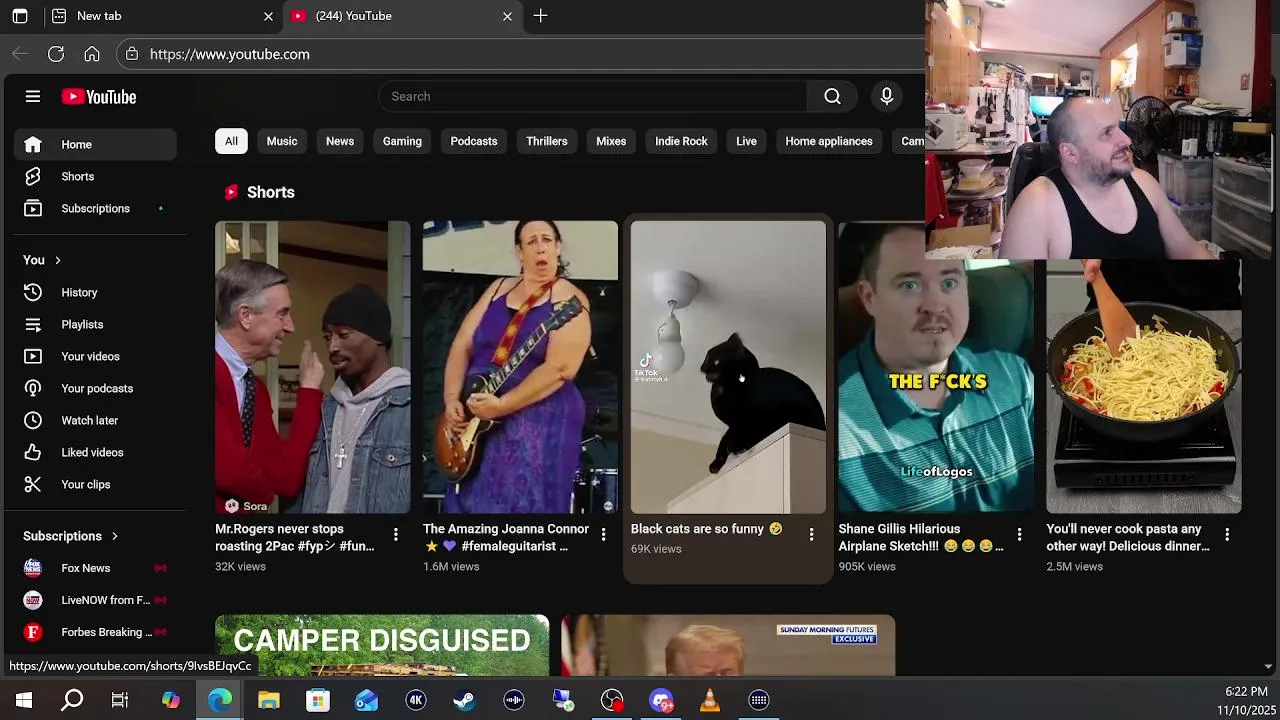Select the Music filter chip
The width and height of the screenshot is (1280, 720).
[x=282, y=141]
